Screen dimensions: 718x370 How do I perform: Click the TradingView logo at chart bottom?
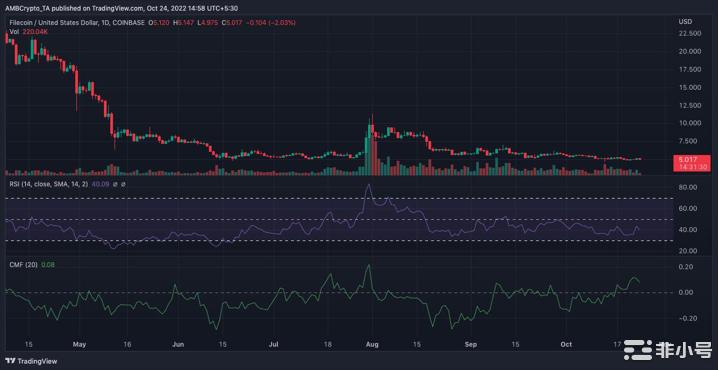(32, 361)
